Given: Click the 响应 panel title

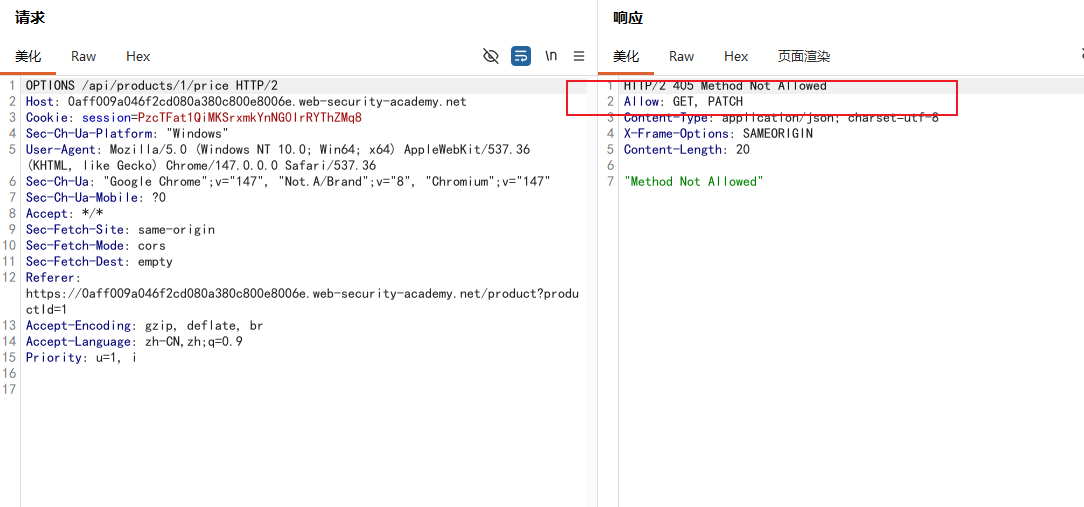Looking at the screenshot, I should tap(628, 19).
